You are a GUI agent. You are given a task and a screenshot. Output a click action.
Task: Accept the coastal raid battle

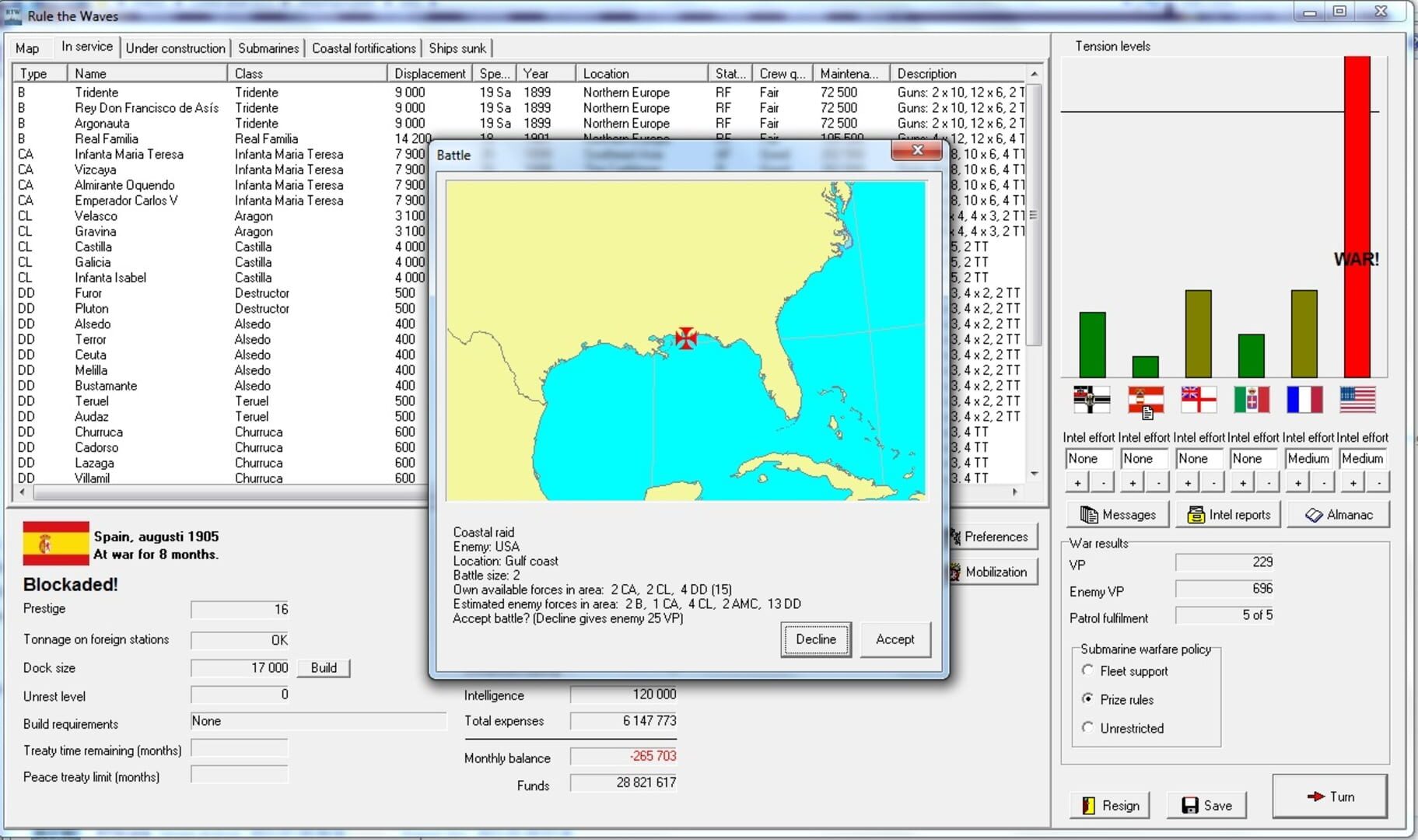click(895, 639)
